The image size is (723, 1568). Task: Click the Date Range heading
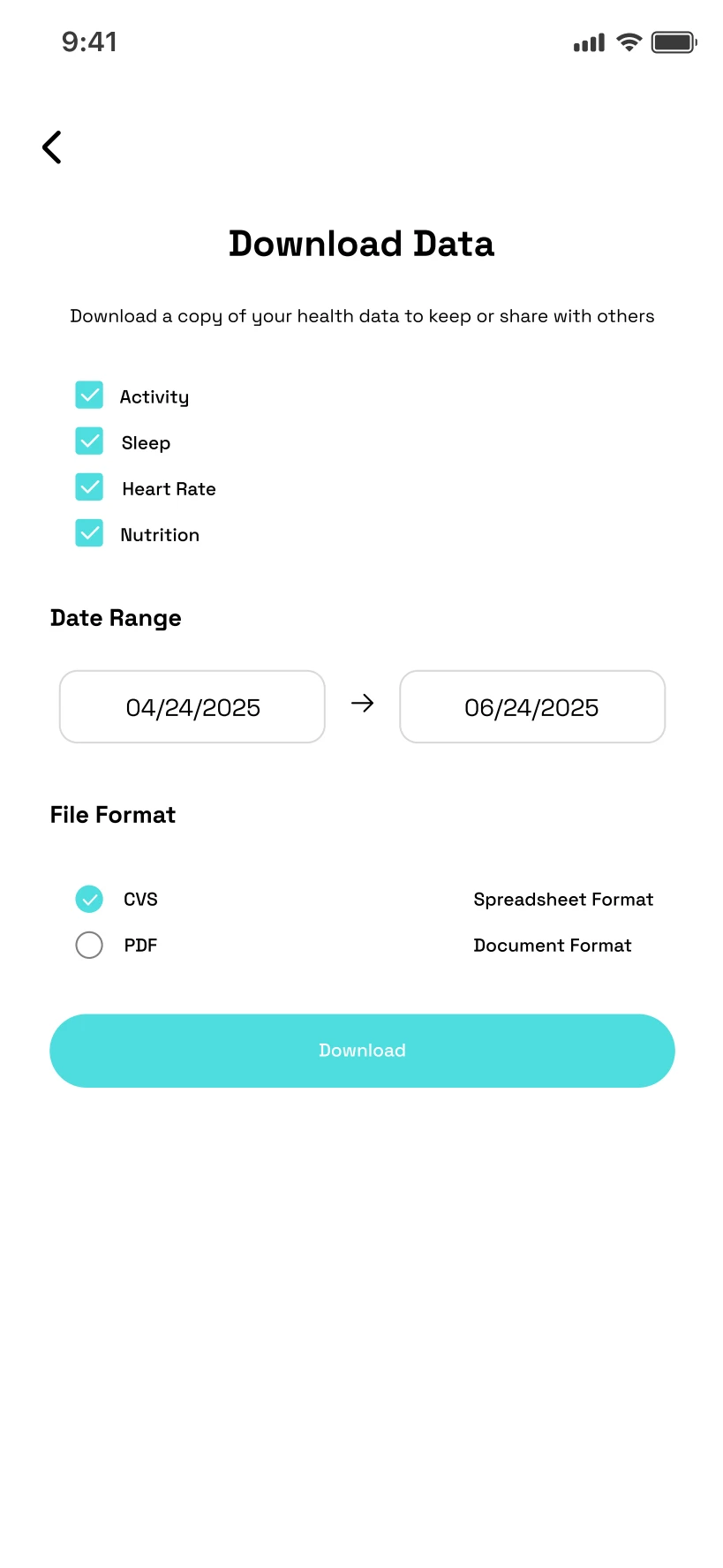(115, 617)
